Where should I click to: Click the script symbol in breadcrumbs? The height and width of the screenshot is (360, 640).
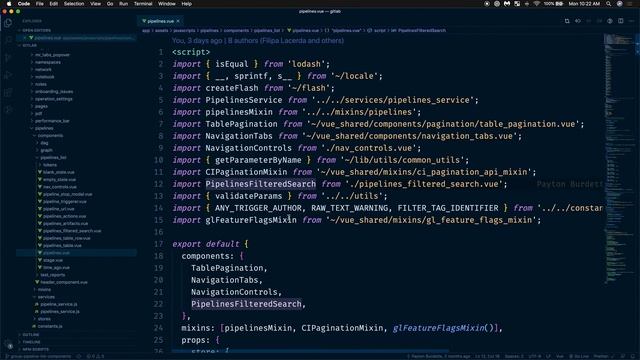tap(380, 31)
